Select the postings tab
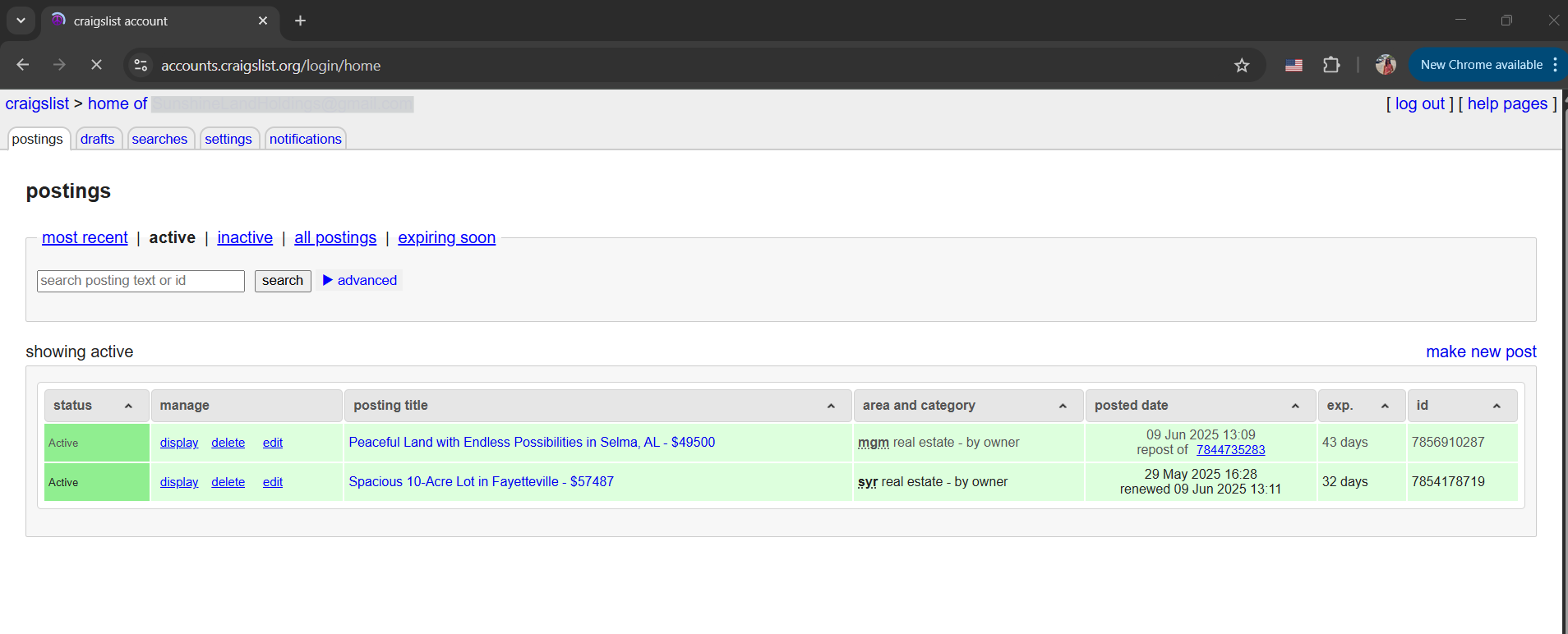The width and height of the screenshot is (1568, 634). point(38,139)
